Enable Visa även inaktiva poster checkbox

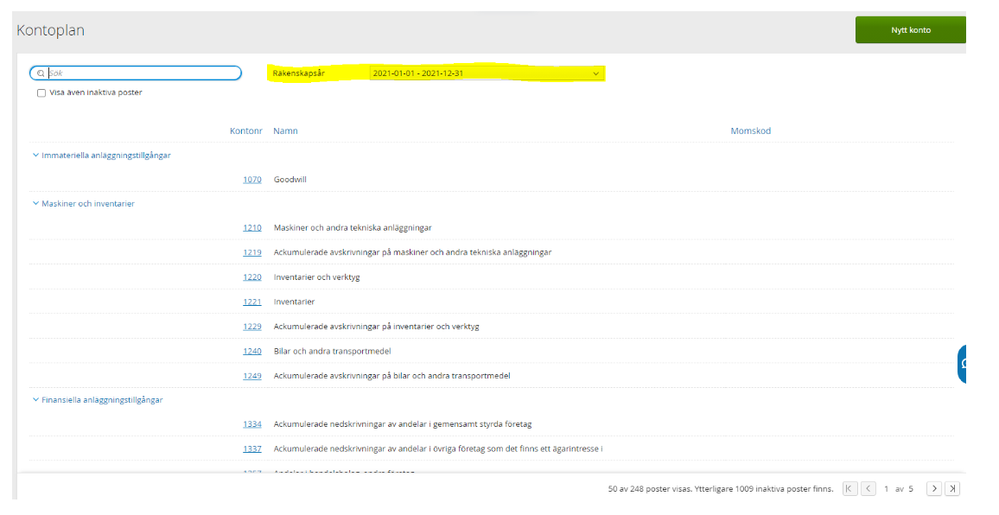[x=41, y=93]
